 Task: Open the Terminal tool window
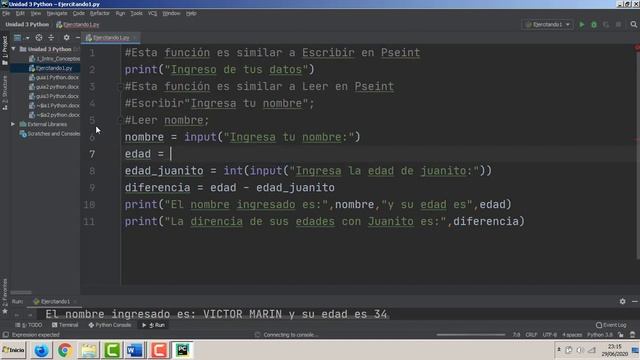pyautogui.click(x=65, y=325)
